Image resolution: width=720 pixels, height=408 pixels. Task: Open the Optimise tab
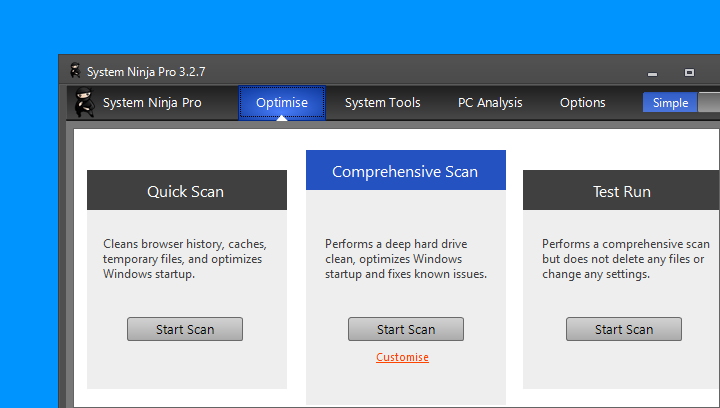(x=282, y=103)
